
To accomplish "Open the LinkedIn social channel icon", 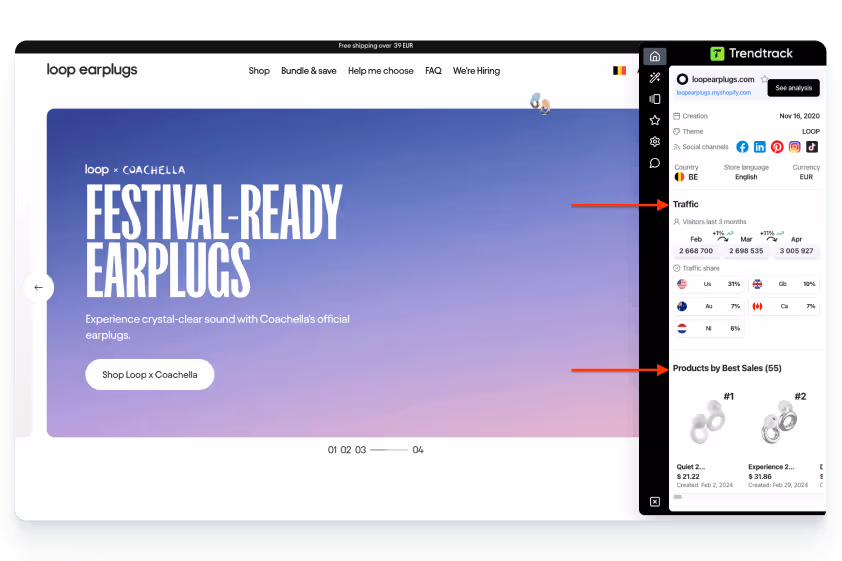I will pos(759,147).
